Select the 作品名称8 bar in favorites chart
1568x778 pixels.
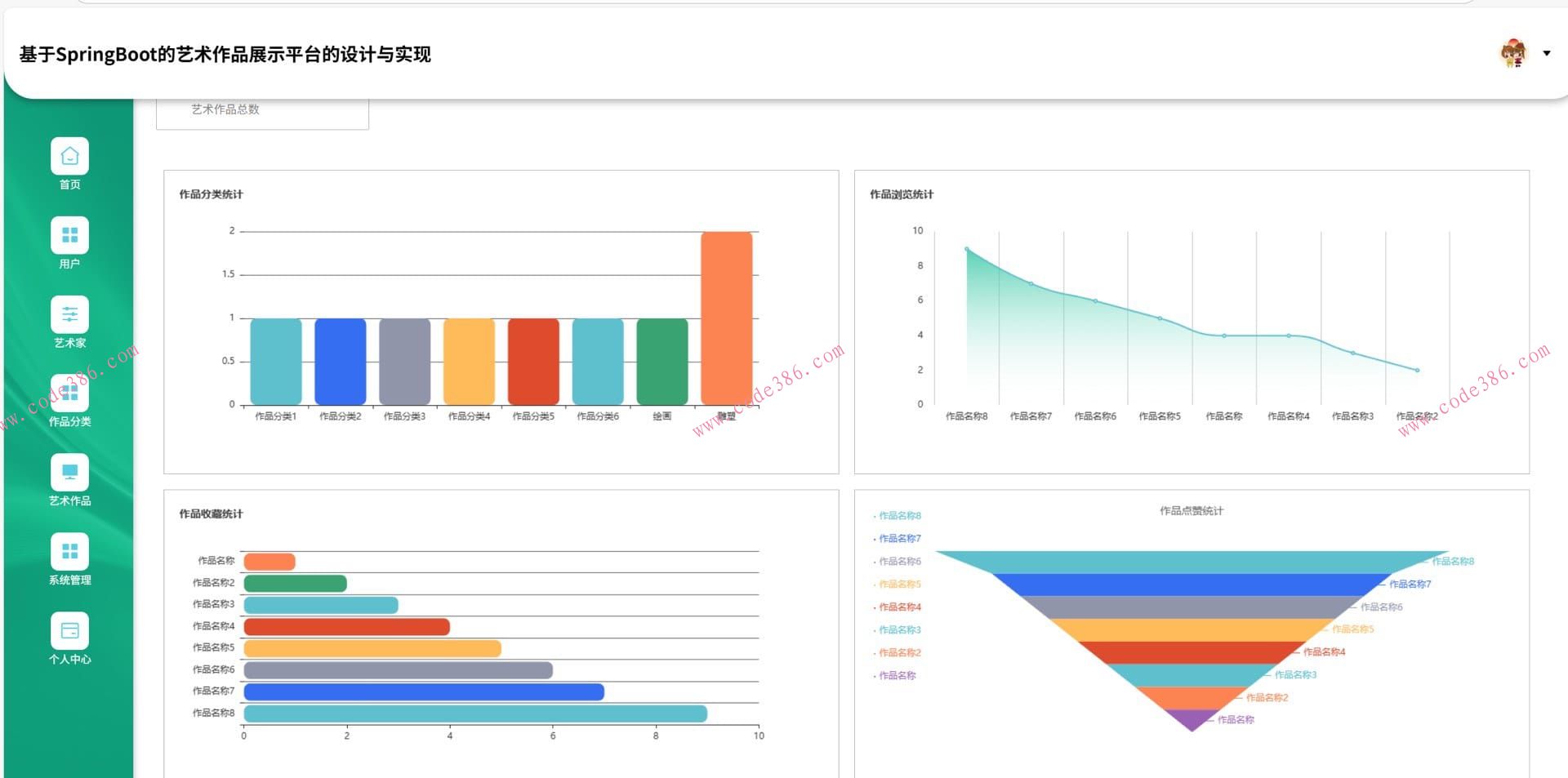tap(475, 714)
